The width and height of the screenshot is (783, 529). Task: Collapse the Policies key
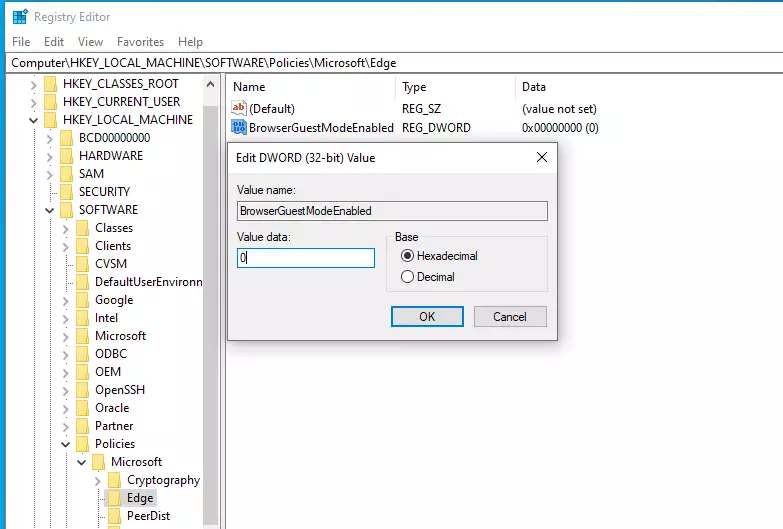[65, 444]
